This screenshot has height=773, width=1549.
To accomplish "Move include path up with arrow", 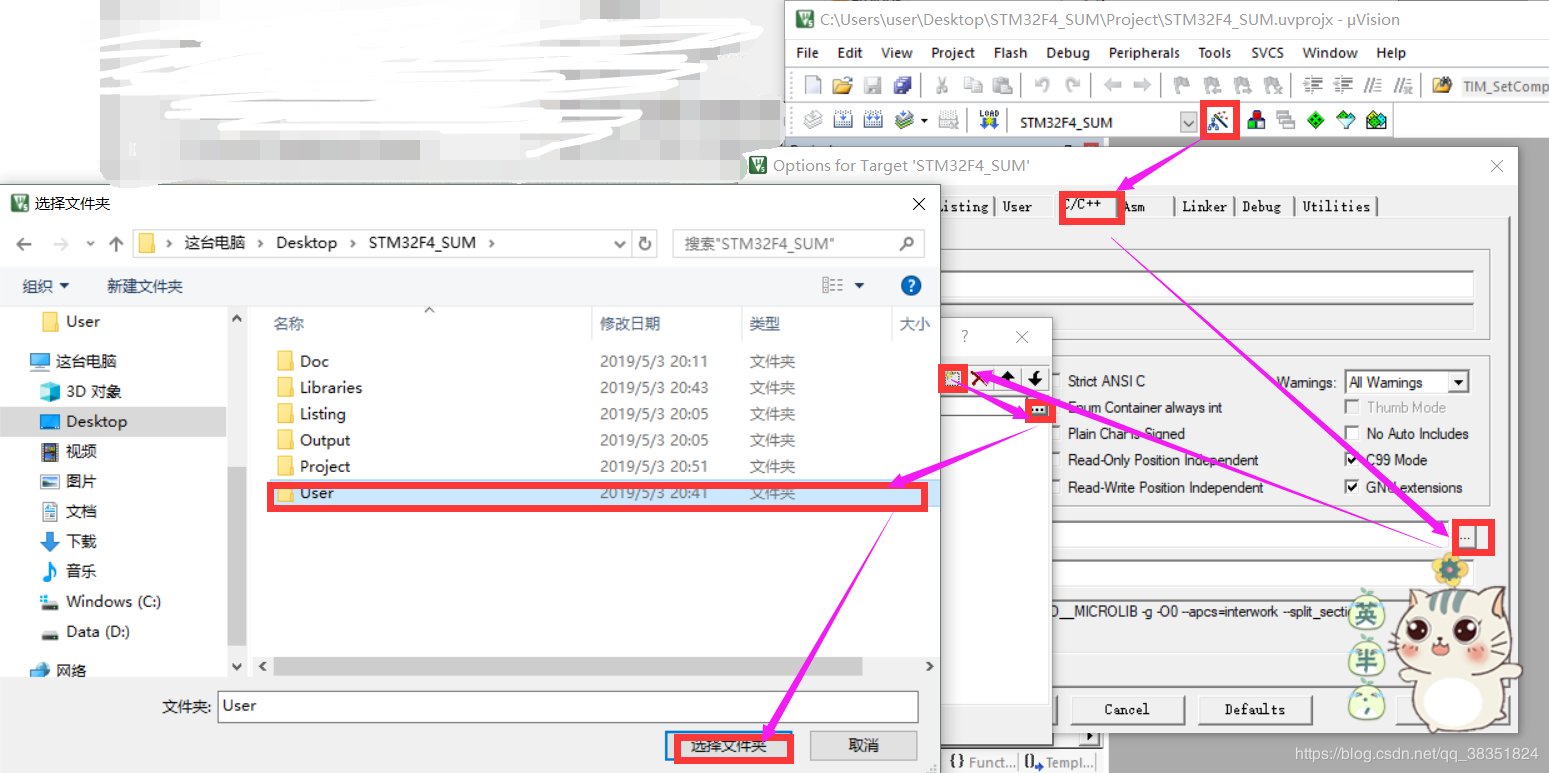I will (1008, 378).
